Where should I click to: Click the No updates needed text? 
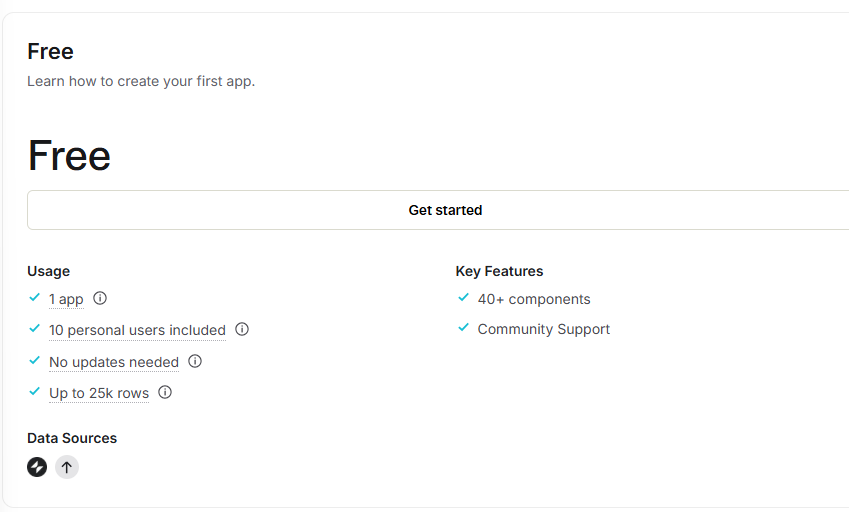tap(114, 362)
